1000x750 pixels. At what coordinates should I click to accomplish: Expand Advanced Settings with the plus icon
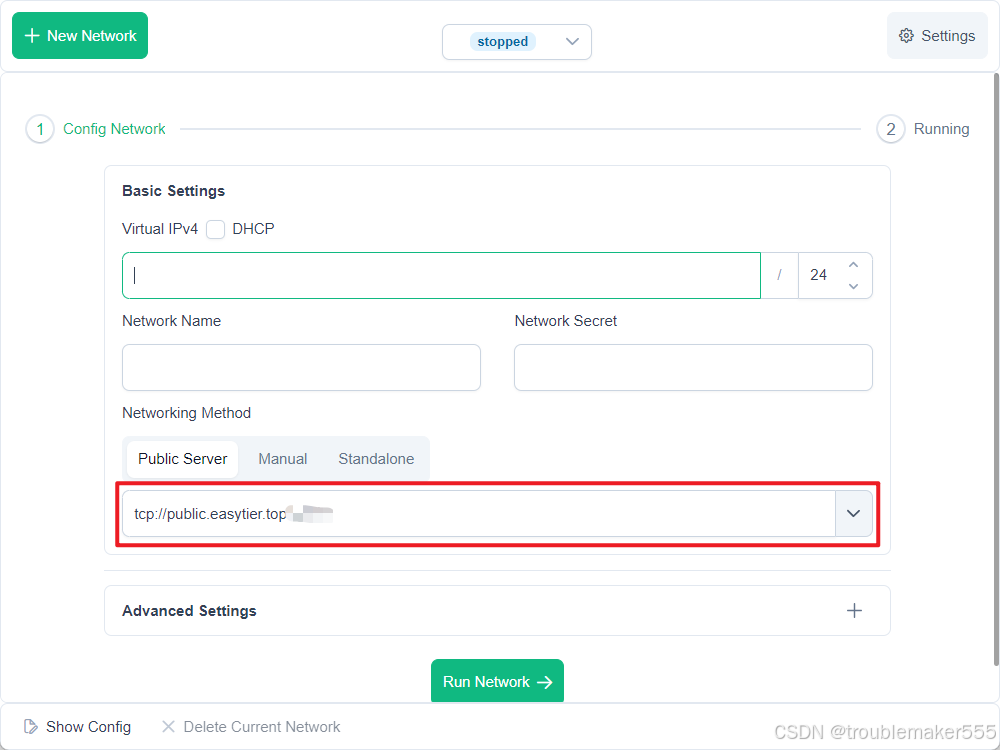tap(854, 611)
